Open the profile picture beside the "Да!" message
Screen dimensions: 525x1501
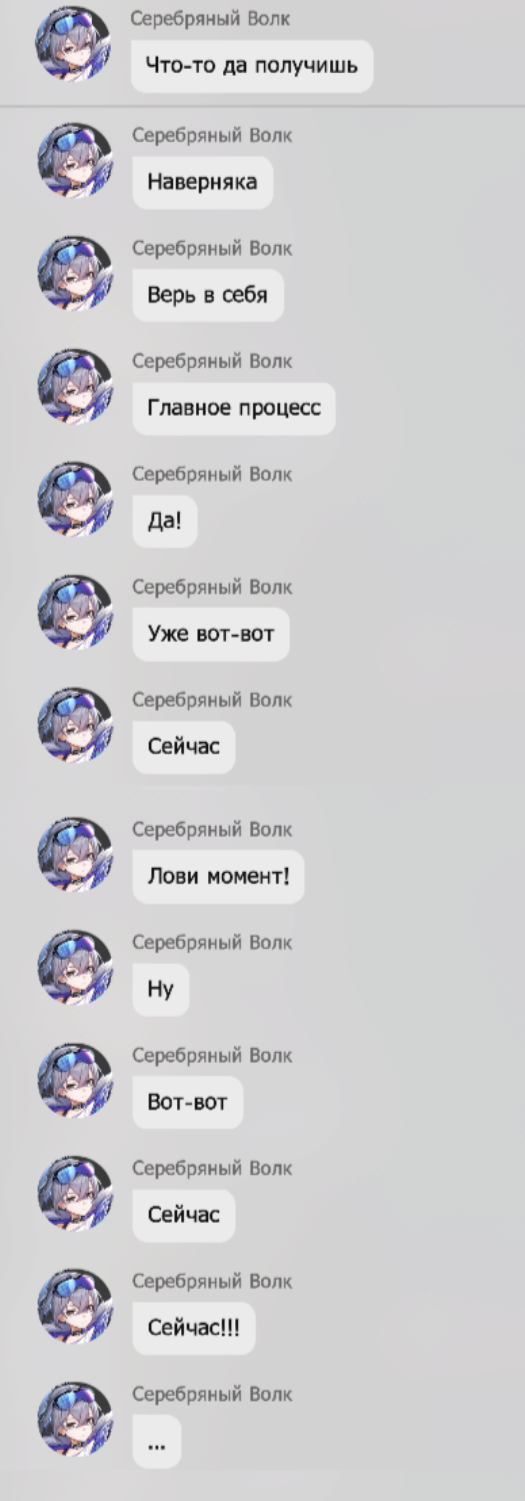(x=75, y=499)
